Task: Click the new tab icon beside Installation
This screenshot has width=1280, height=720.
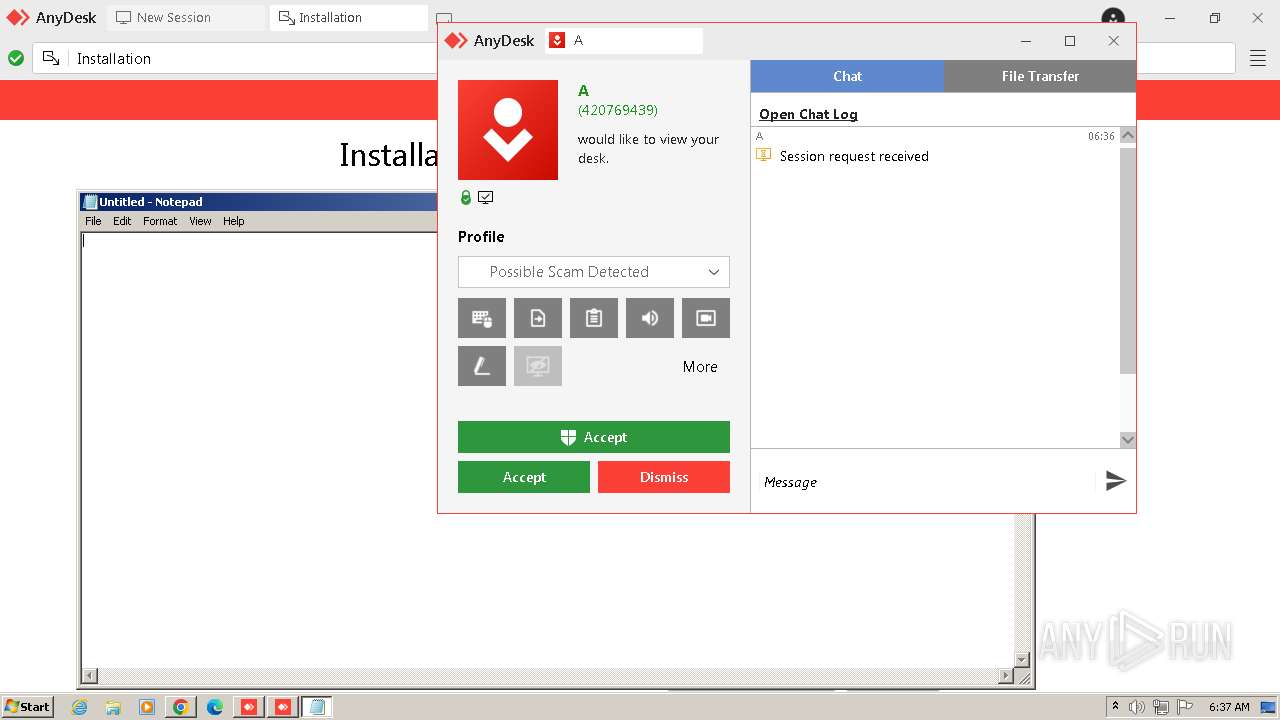Action: pyautogui.click(x=444, y=17)
